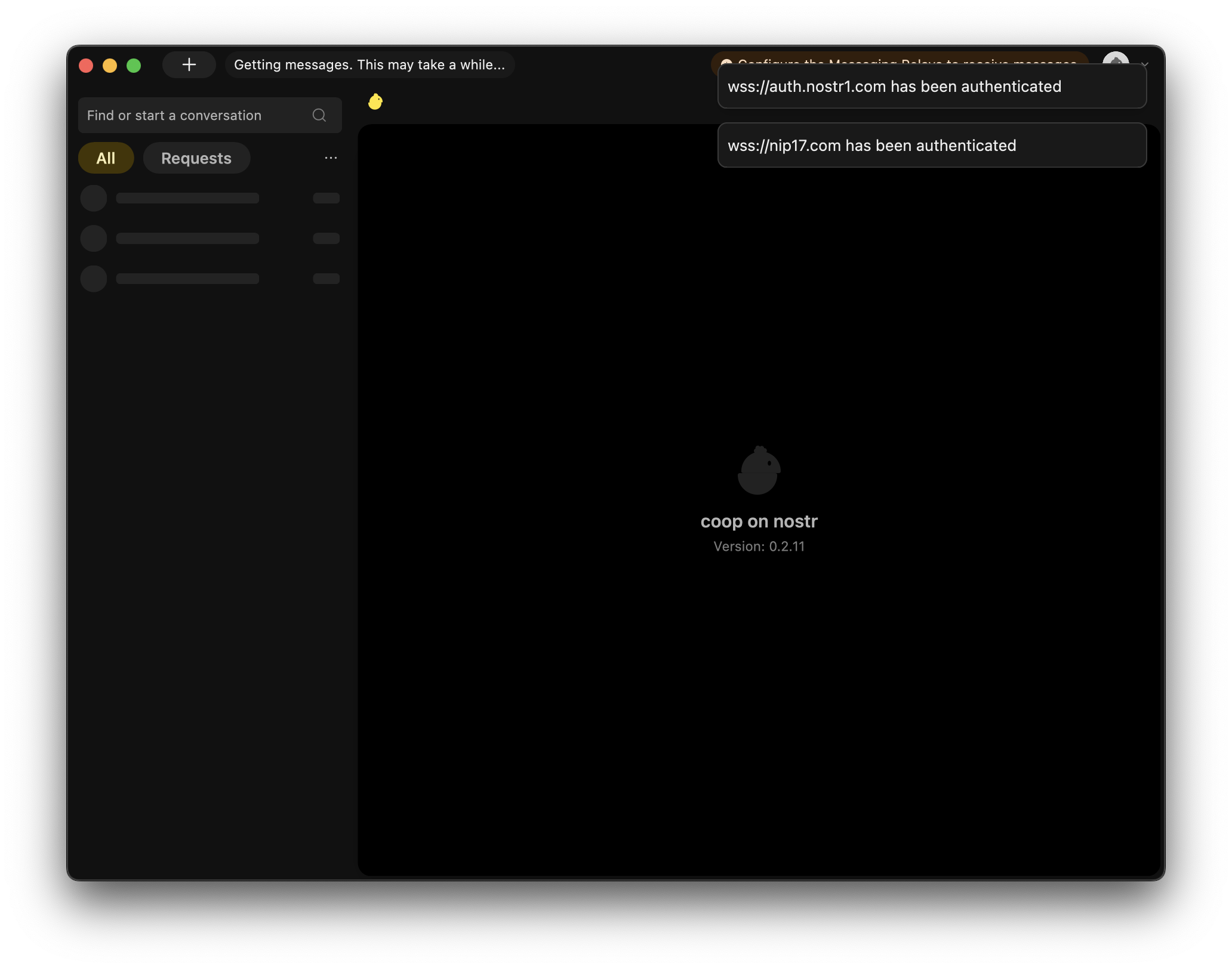Screen dimensions: 1232x969
Task: Click the profile avatar in the title bar
Action: (1115, 58)
